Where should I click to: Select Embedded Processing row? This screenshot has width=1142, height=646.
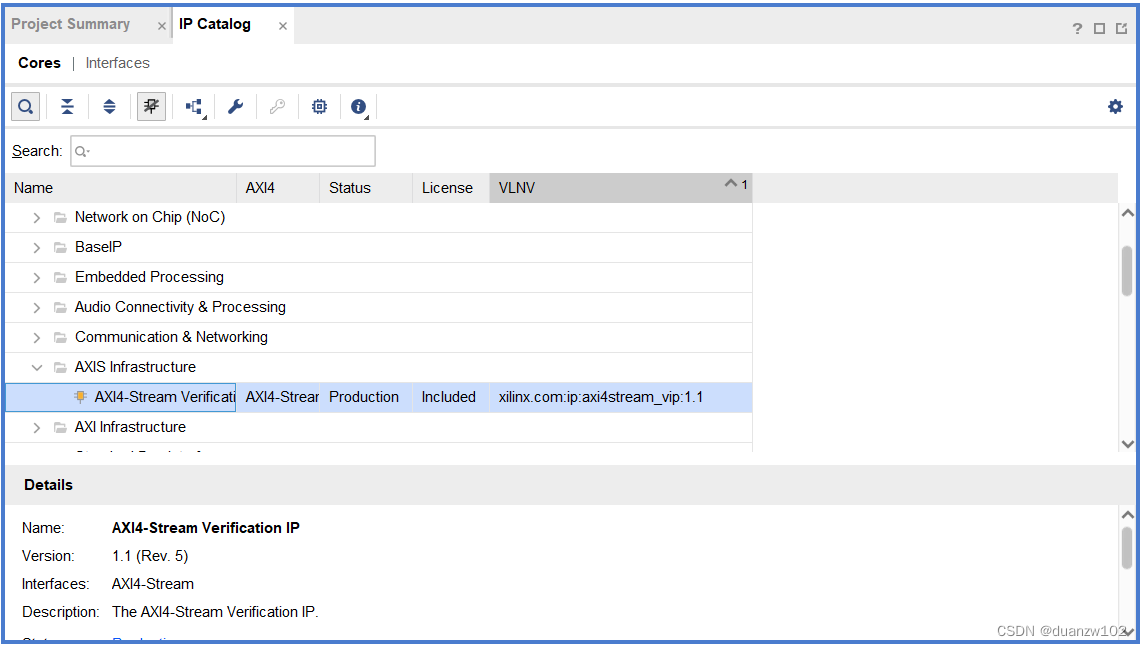coord(379,277)
